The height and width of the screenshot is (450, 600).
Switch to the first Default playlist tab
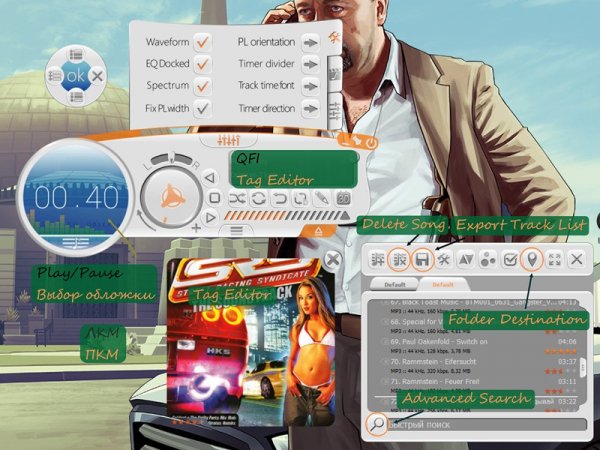[x=395, y=285]
